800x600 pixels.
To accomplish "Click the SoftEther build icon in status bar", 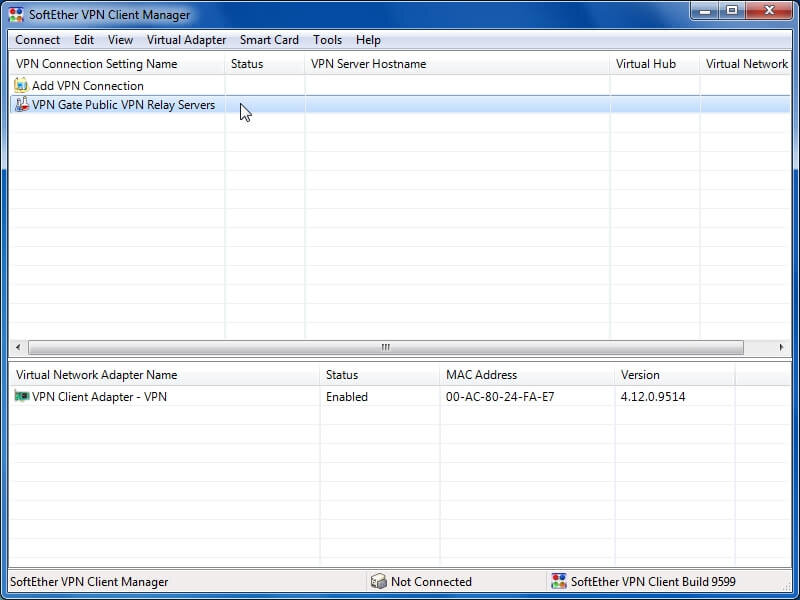I will pyautogui.click(x=559, y=581).
